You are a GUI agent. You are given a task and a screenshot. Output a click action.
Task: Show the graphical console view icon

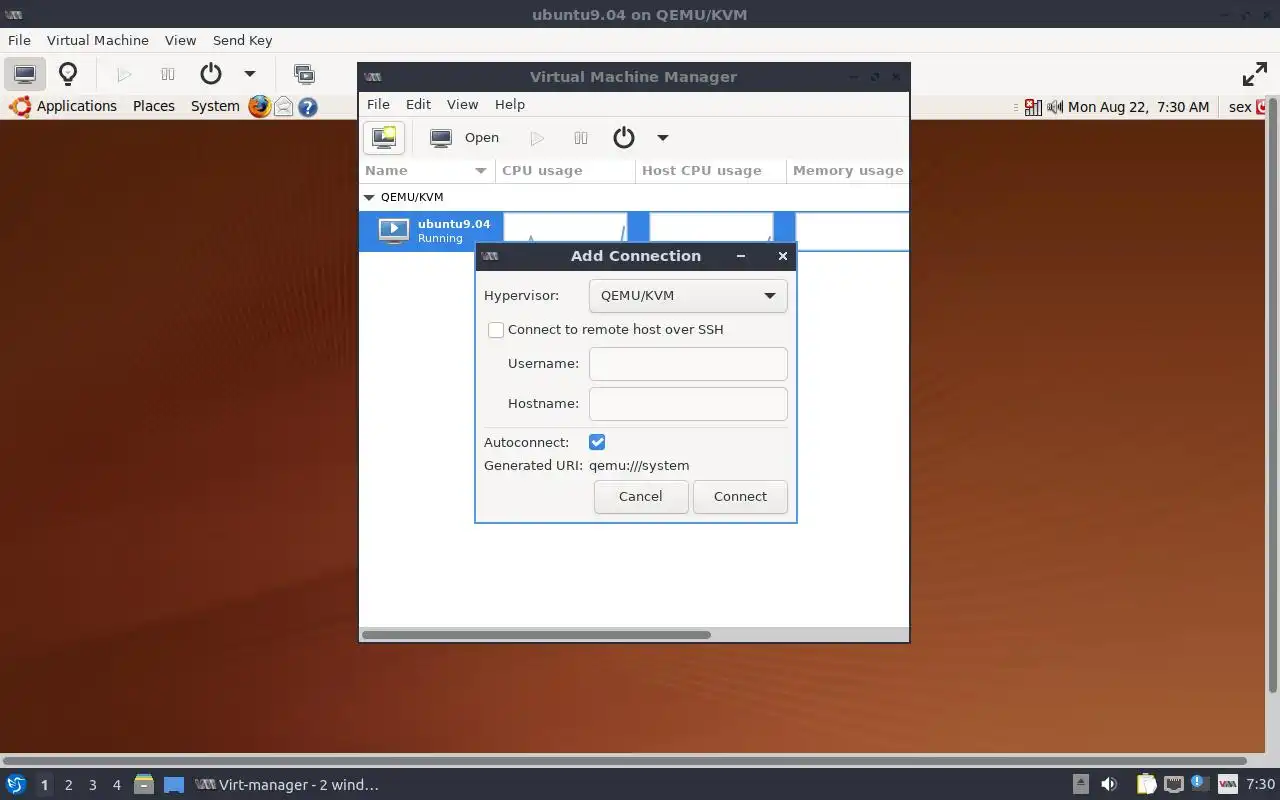pyautogui.click(x=25, y=74)
